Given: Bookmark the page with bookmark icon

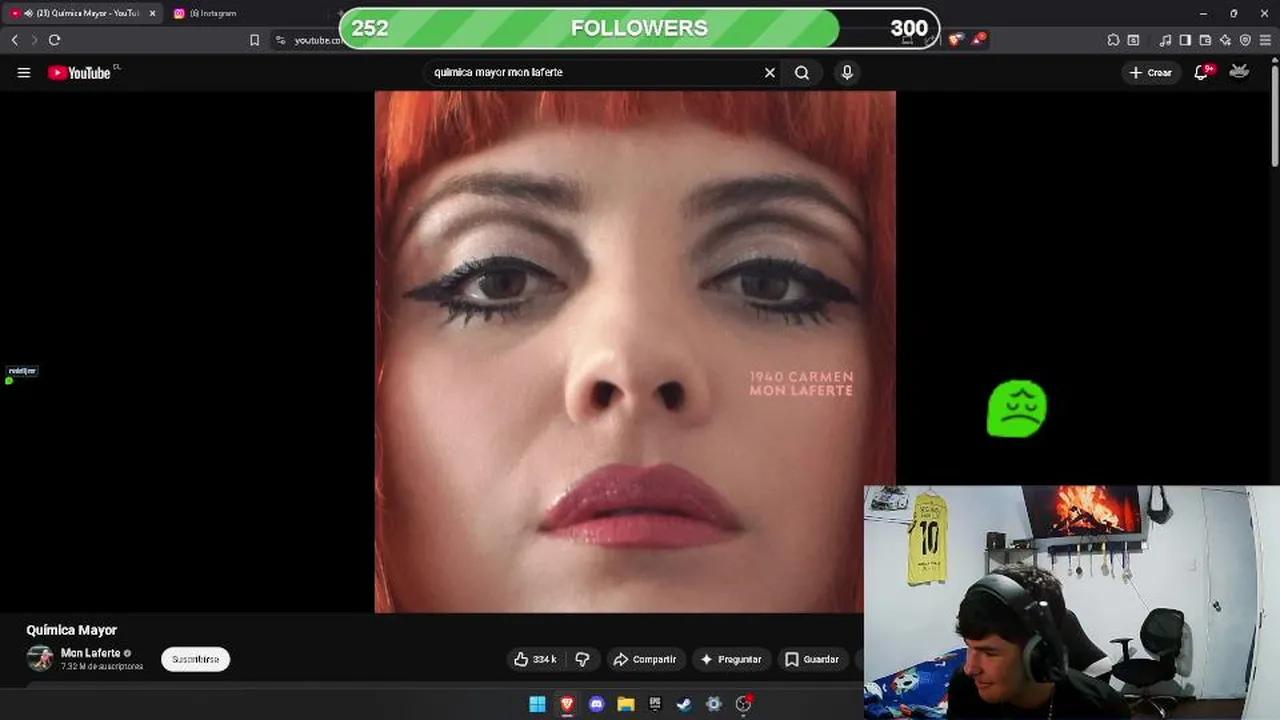Looking at the screenshot, I should pos(254,40).
